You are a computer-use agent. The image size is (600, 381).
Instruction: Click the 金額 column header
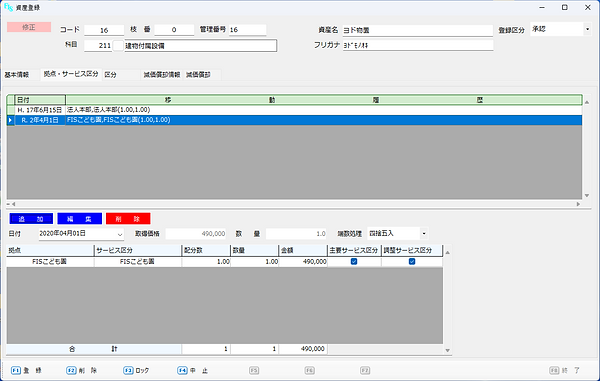pos(303,251)
